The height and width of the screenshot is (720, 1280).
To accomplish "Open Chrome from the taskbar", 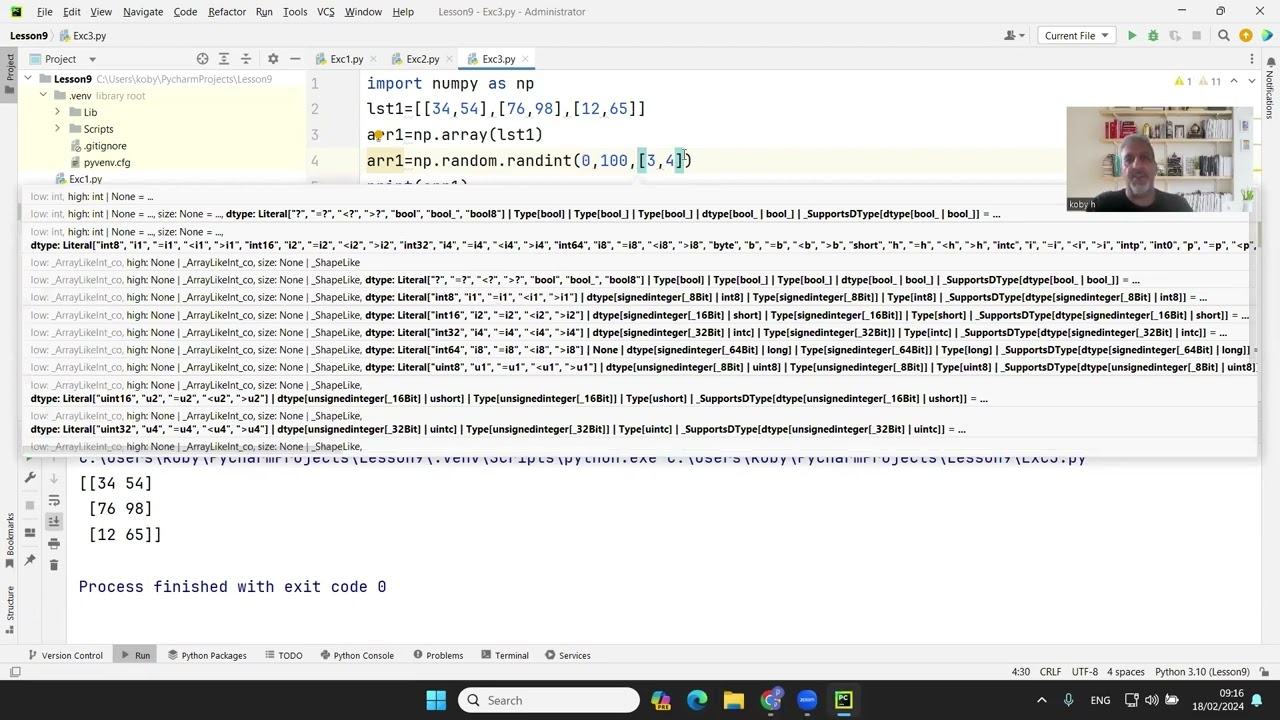I will click(x=771, y=700).
